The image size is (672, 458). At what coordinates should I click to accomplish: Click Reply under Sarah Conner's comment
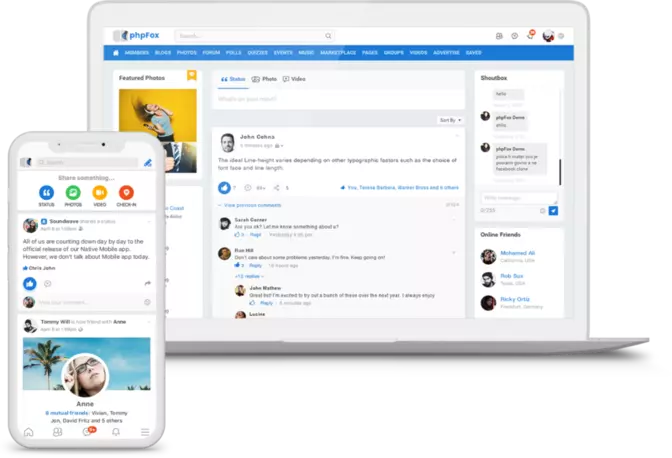256,234
